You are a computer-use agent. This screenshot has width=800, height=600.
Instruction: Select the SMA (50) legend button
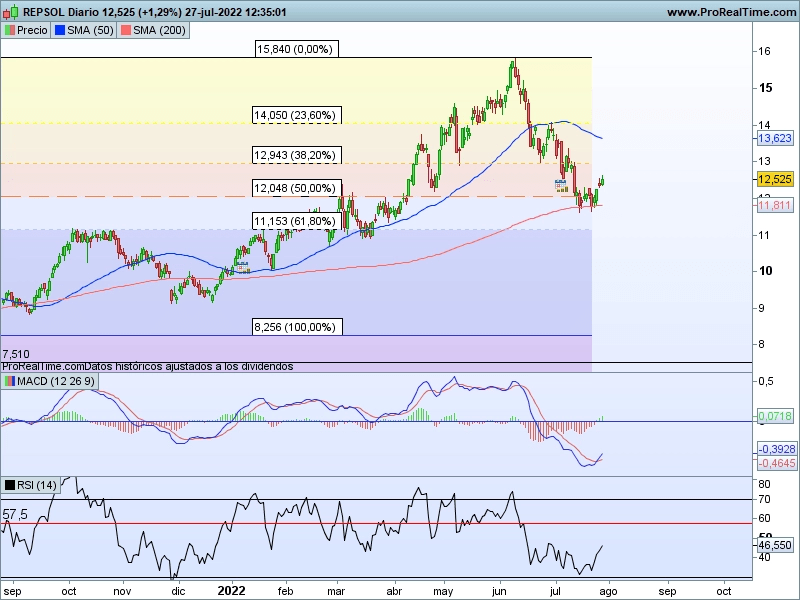[84, 30]
